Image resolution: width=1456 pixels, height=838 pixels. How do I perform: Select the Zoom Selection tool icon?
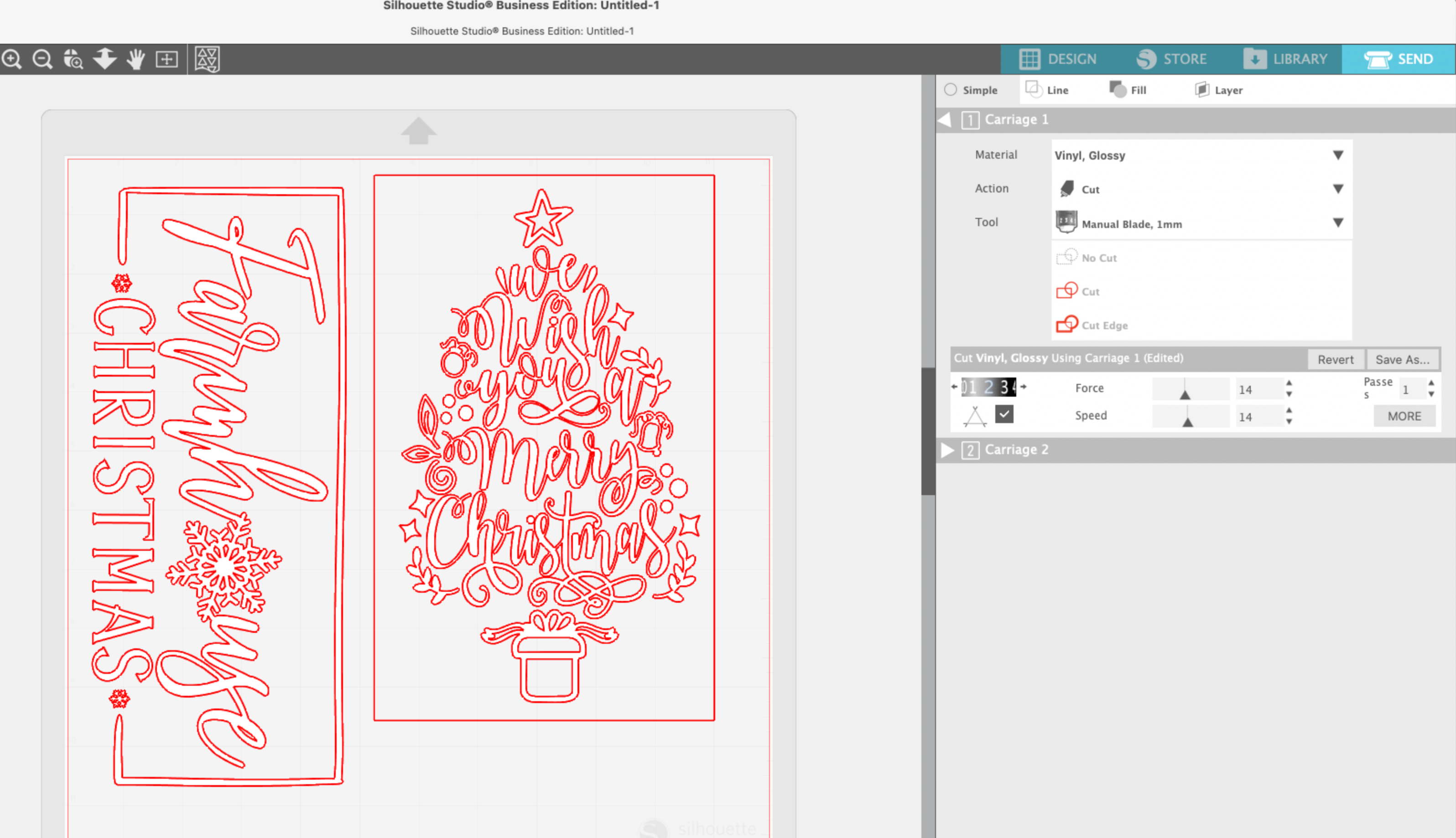click(x=73, y=59)
